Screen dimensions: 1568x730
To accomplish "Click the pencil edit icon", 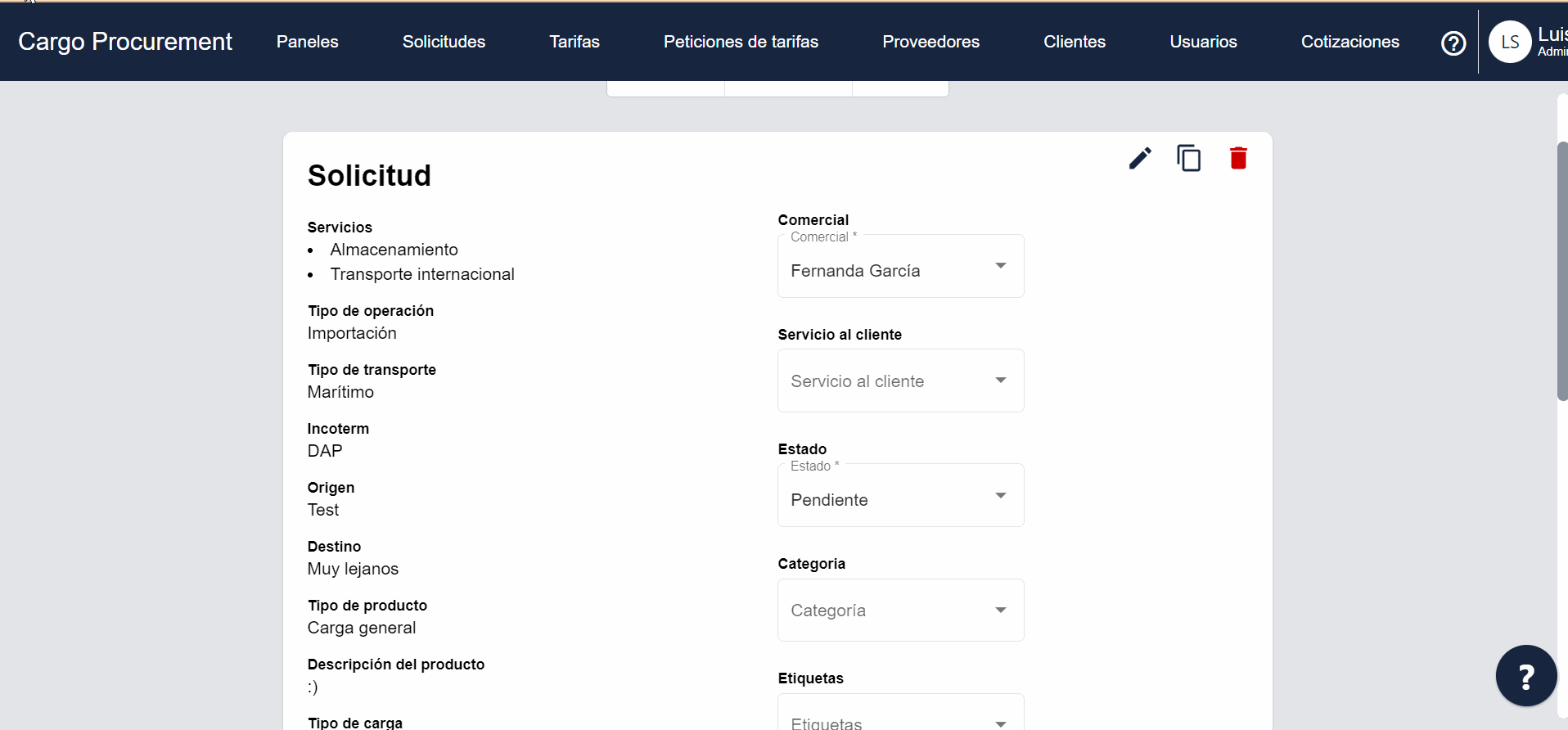I will click(1139, 158).
